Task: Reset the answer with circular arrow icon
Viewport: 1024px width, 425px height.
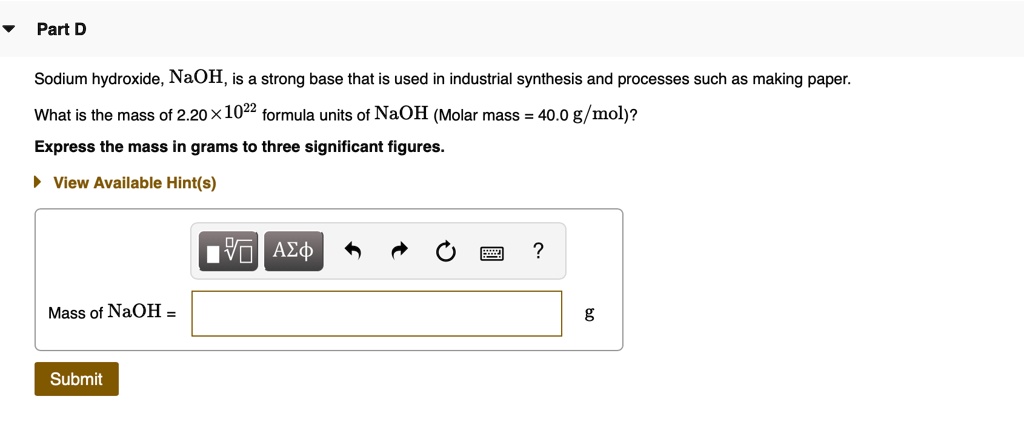Action: [445, 251]
